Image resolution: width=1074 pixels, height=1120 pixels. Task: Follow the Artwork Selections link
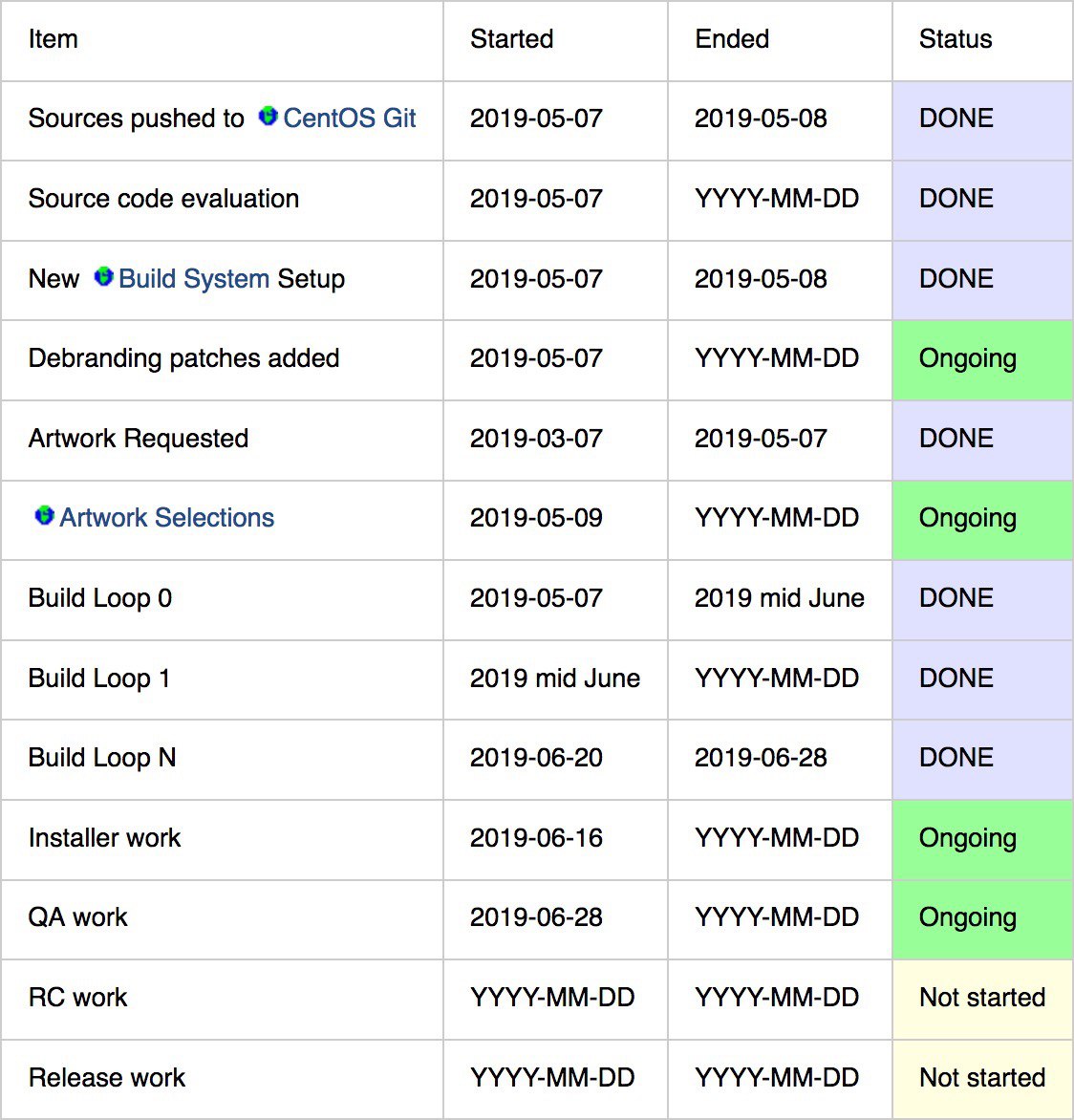click(x=166, y=517)
